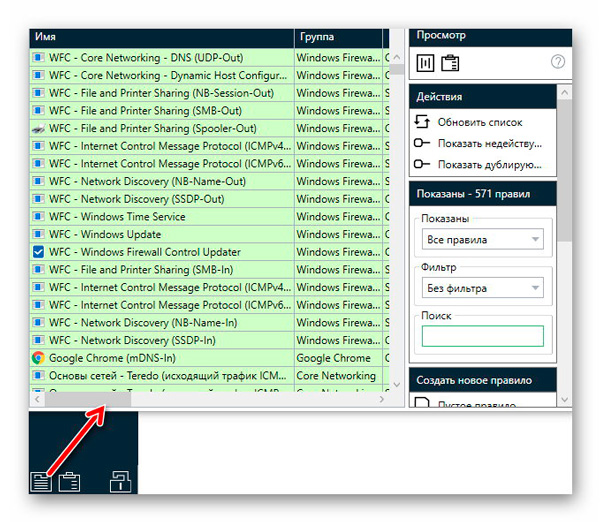The image size is (600, 522).
Task: Open rules panel icon in bottom dark bar
Action: tap(41, 481)
